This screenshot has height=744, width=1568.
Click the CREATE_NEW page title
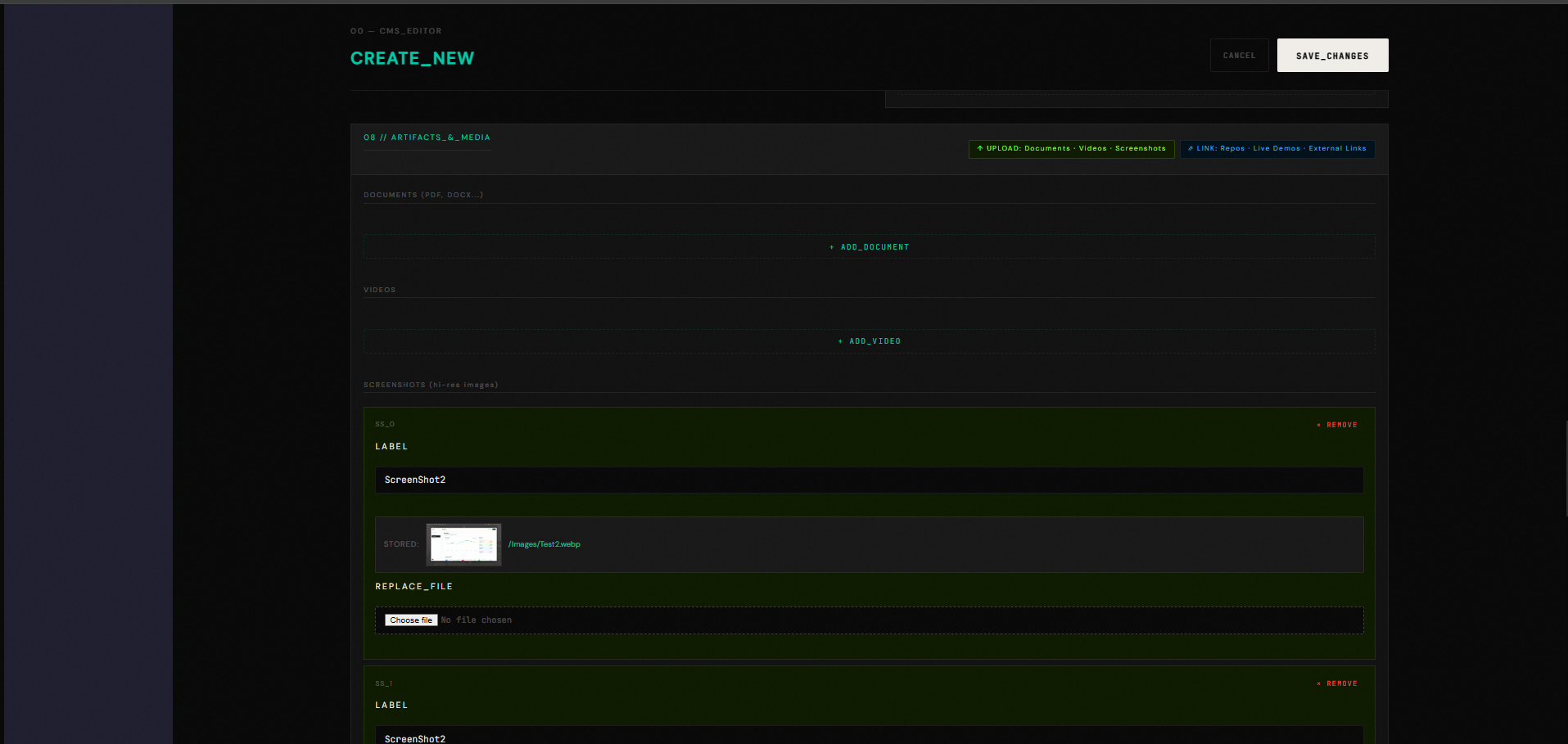pyautogui.click(x=412, y=59)
